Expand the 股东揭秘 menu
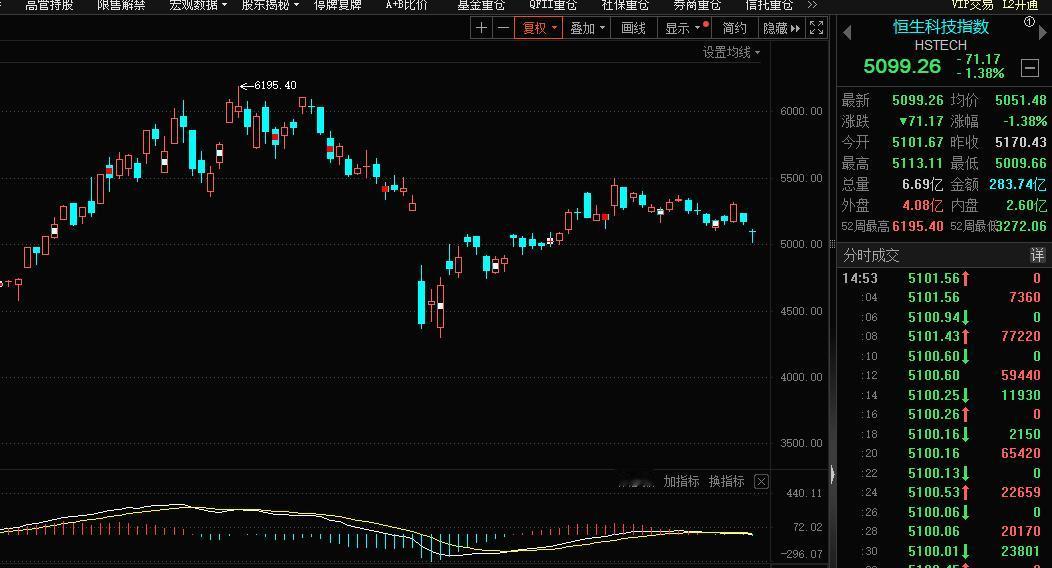The width and height of the screenshot is (1052, 568). [270, 5]
